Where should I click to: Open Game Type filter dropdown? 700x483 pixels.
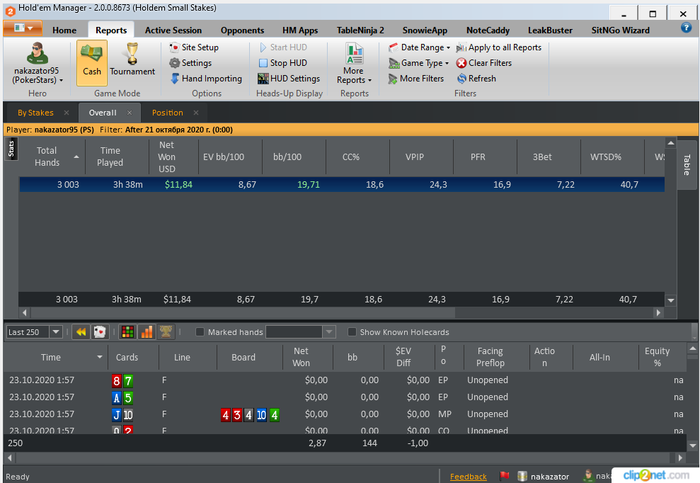coord(419,63)
